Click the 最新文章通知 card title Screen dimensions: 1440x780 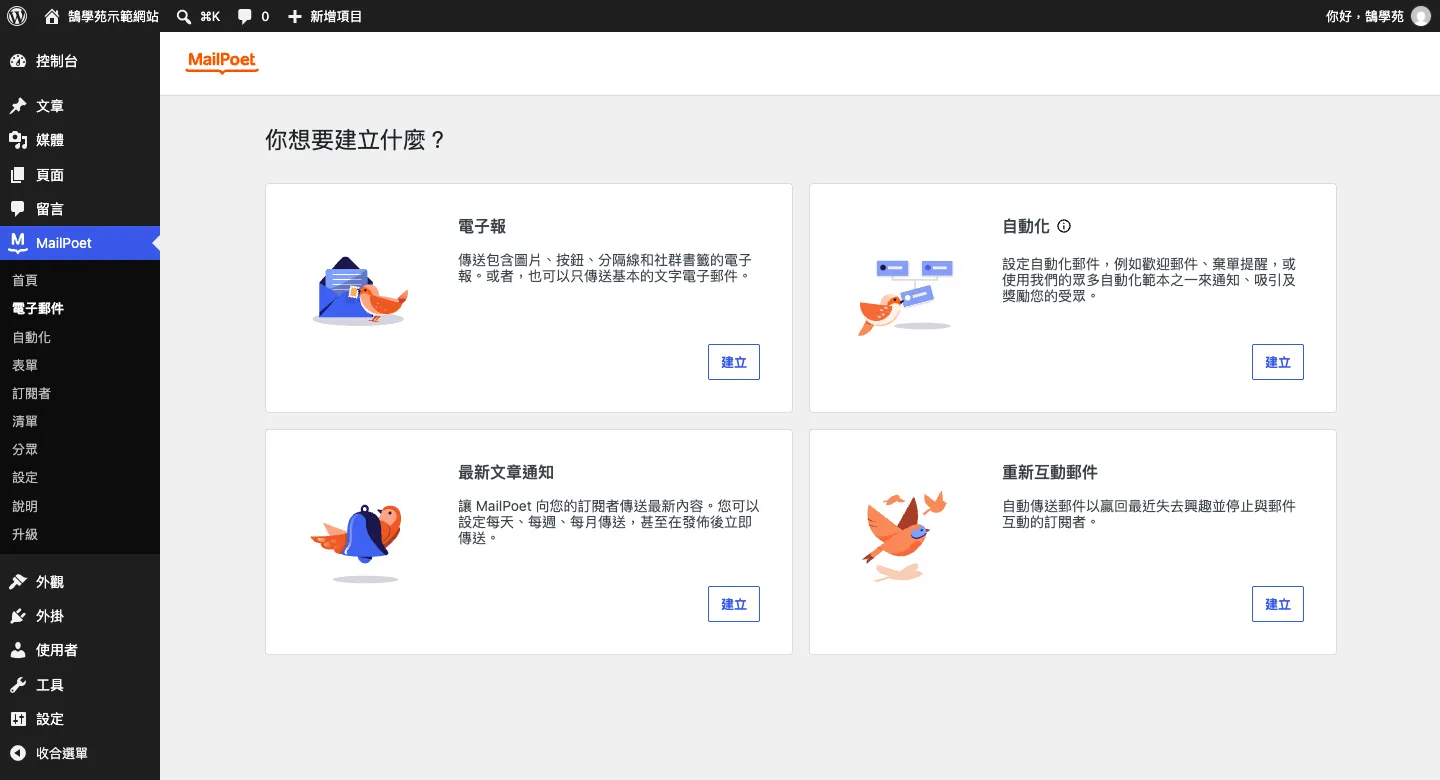506,472
